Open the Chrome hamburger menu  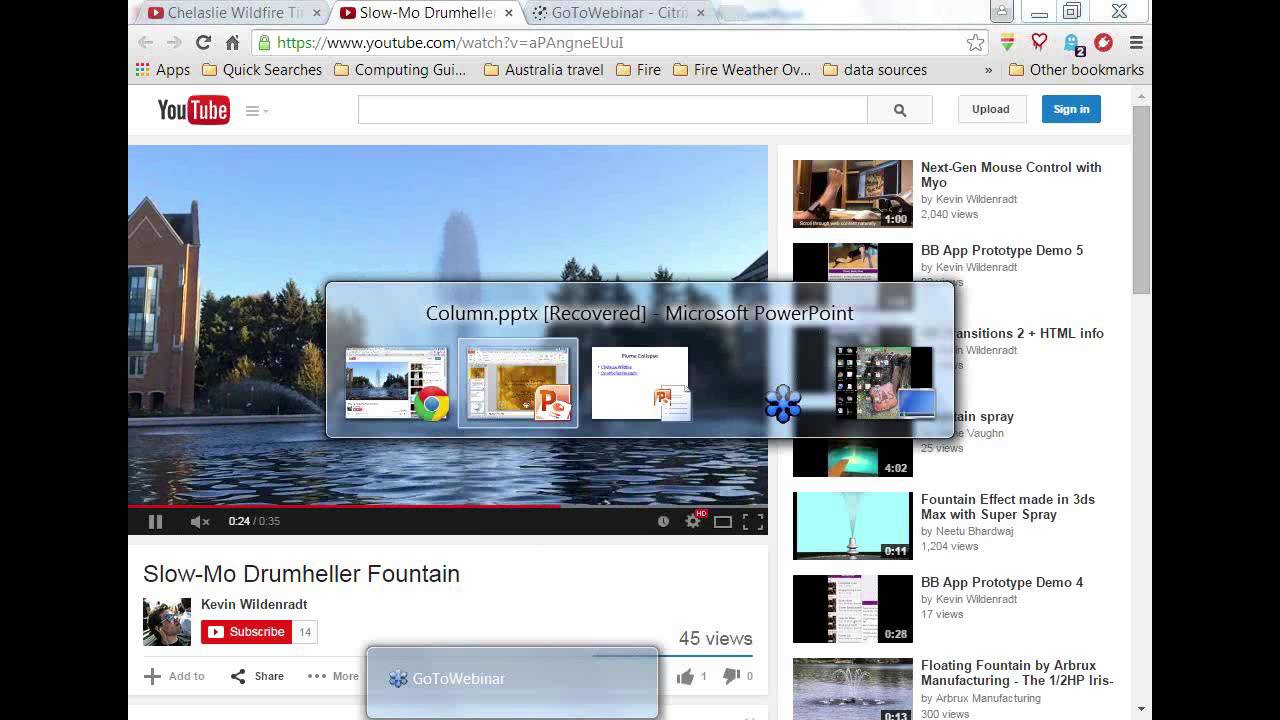tap(1136, 42)
